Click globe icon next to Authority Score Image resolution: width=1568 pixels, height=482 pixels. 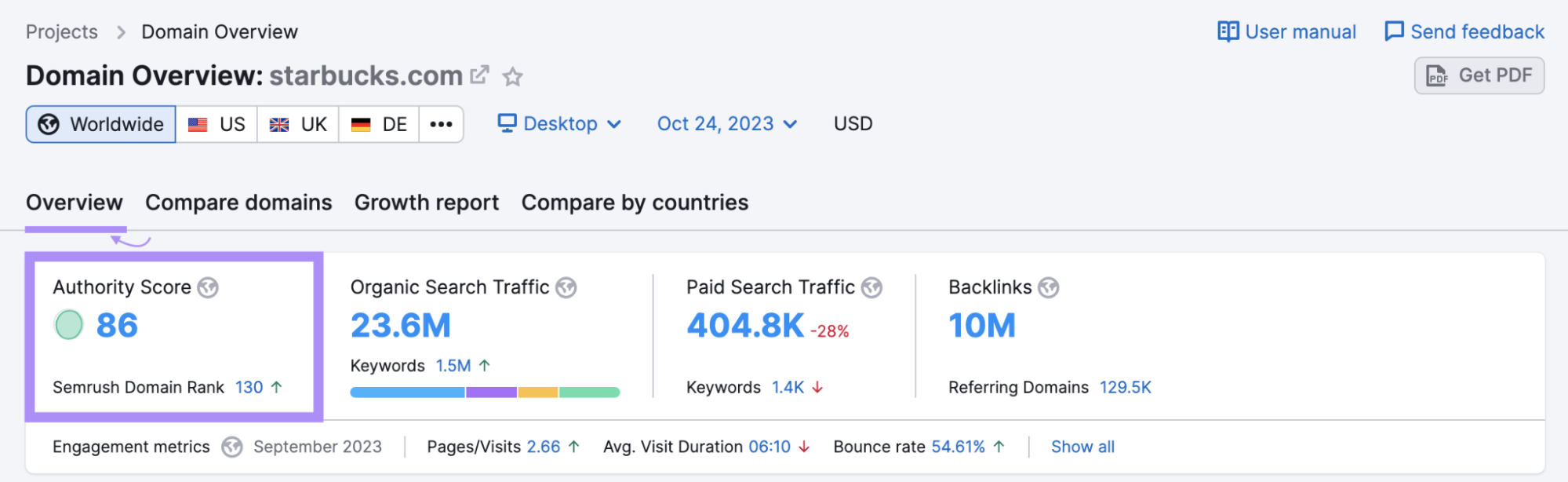click(208, 288)
